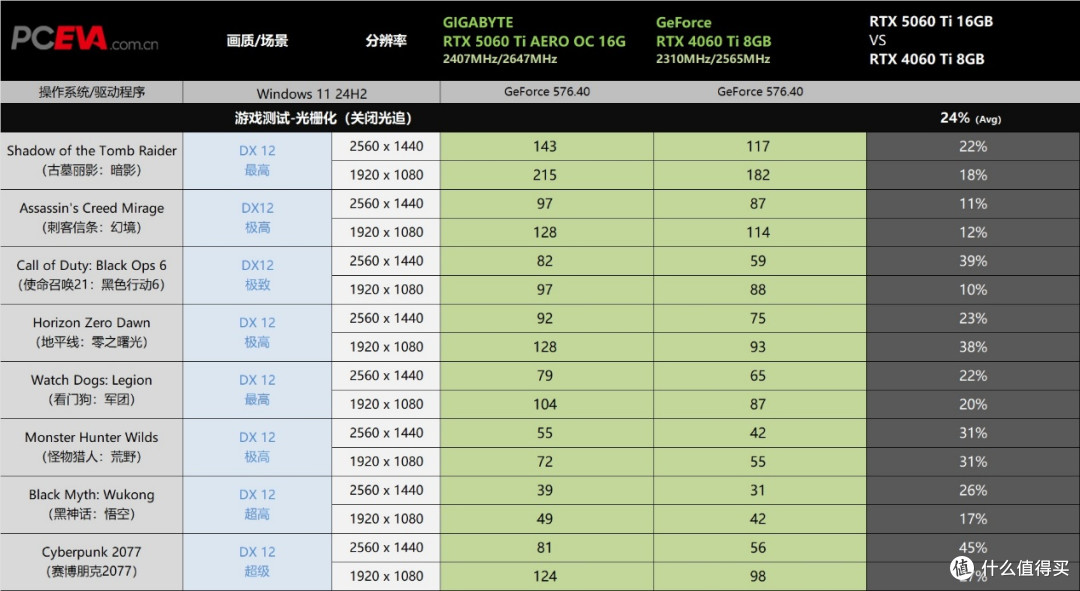The image size is (1080, 591).
Task: Select the Horizon Zero Dawn game cell
Action: point(92,333)
